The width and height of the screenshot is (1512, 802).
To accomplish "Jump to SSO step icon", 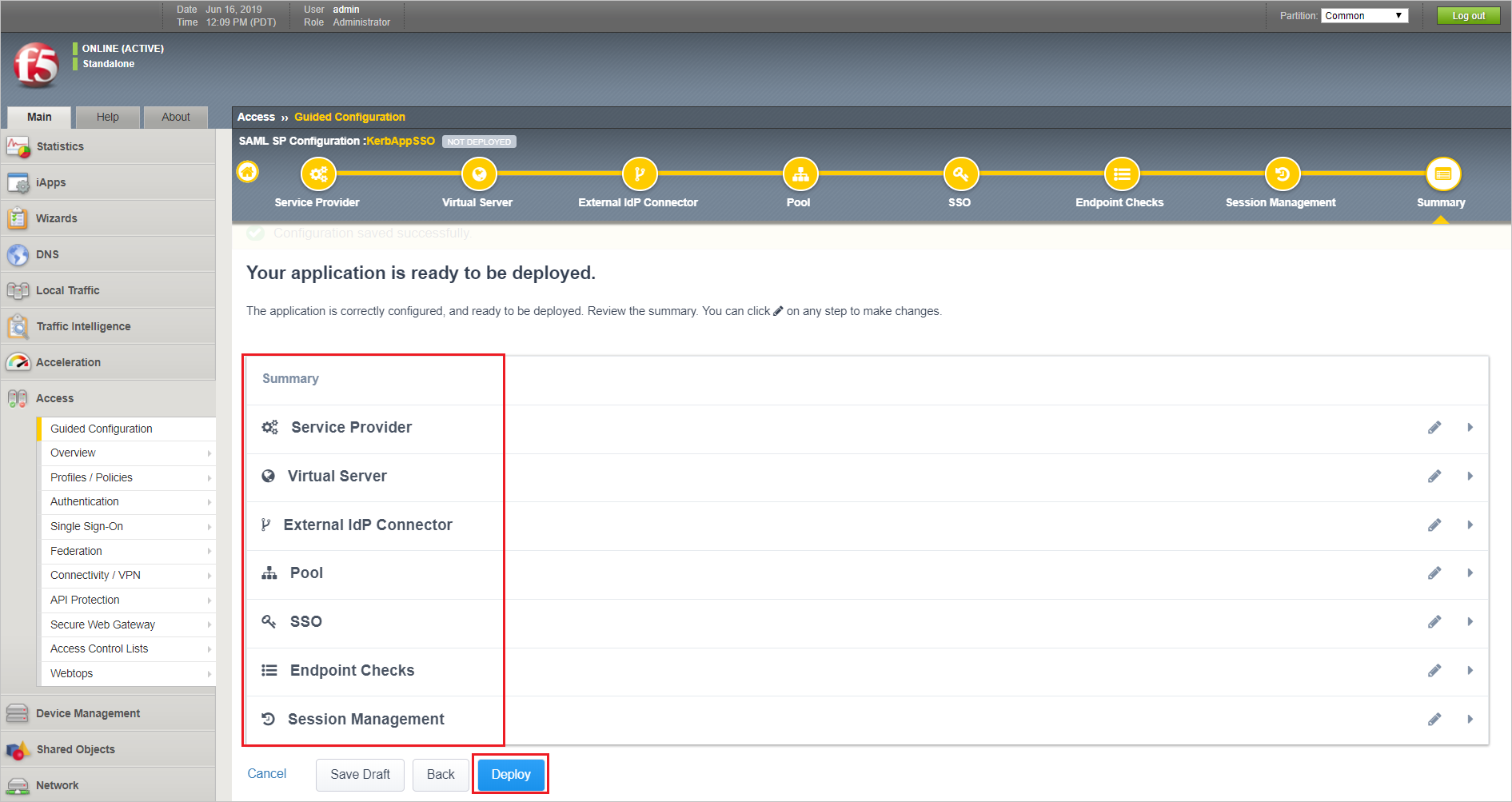I will click(961, 174).
